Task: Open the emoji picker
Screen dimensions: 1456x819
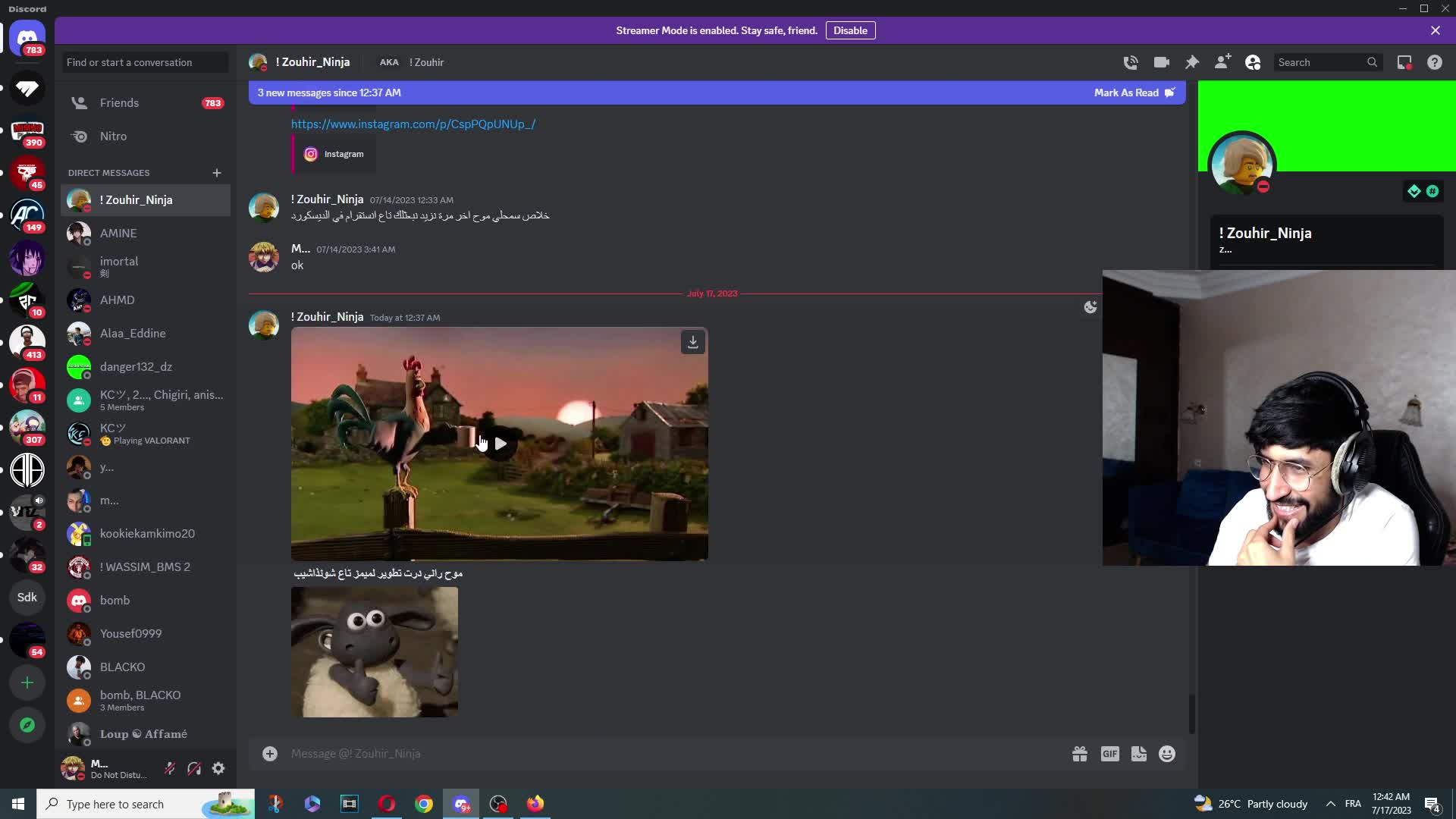Action: coord(1167,754)
